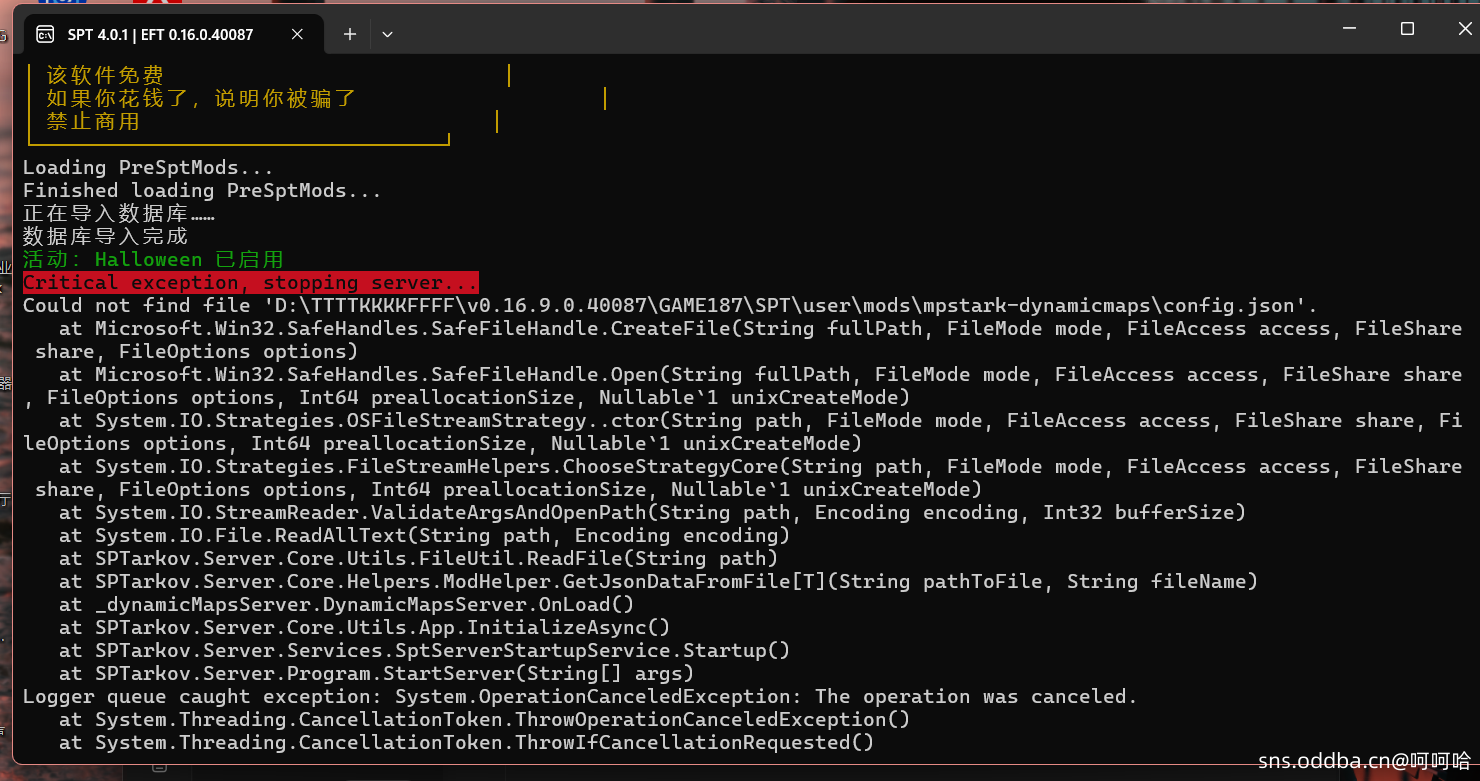Click the 'Loading PreSptMods...' log line
The height and width of the screenshot is (781, 1480).
pyautogui.click(x=148, y=167)
